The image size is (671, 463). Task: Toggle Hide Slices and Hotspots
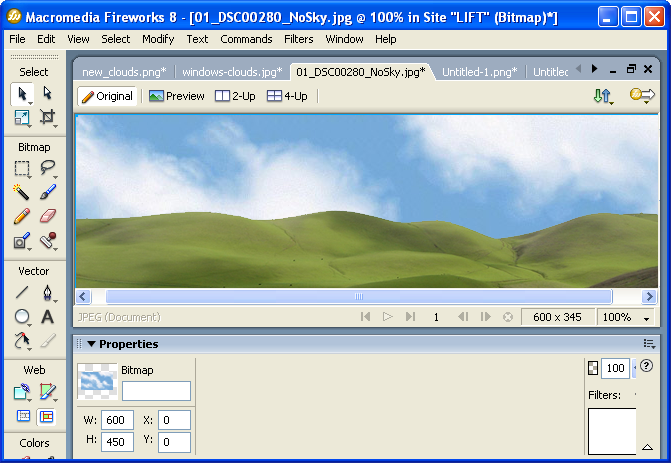tap(22, 416)
